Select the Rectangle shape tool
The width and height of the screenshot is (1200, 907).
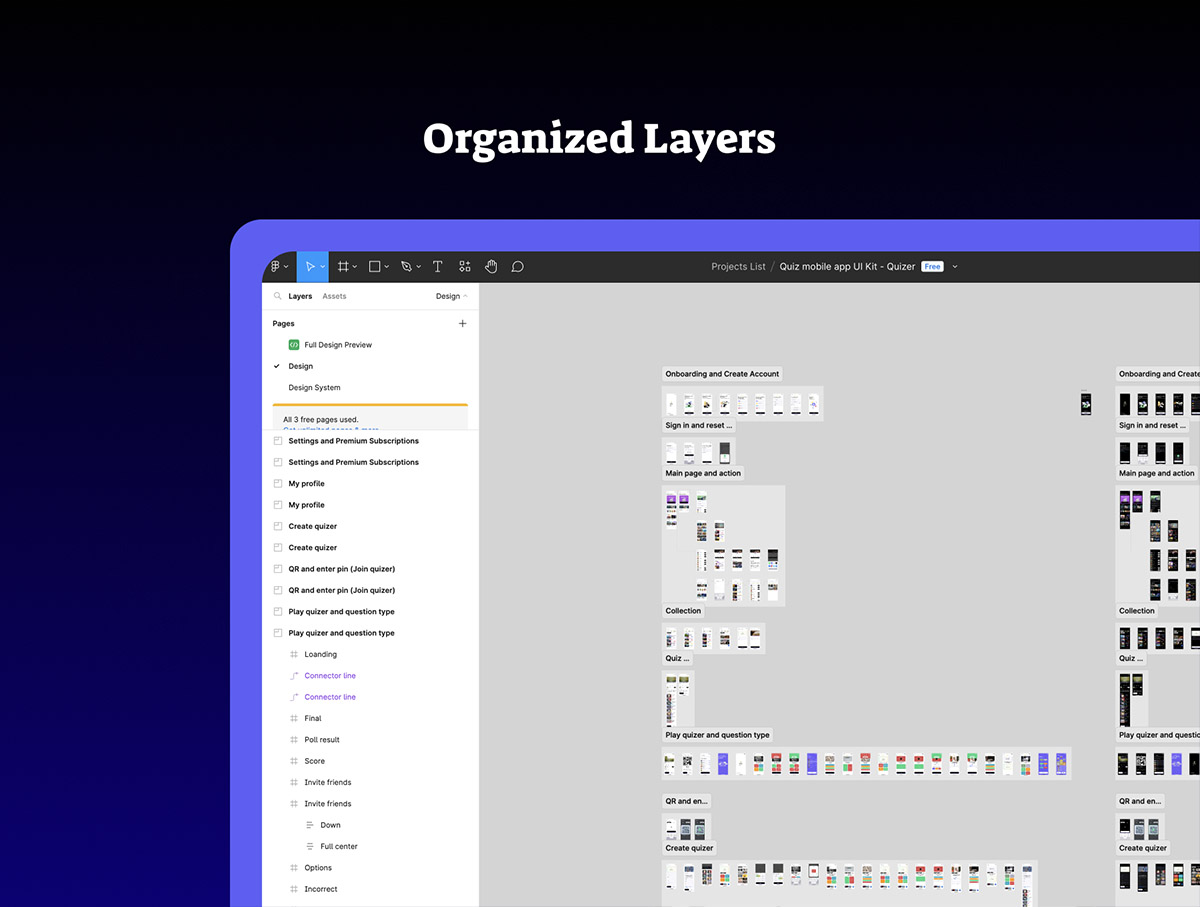coord(375,267)
